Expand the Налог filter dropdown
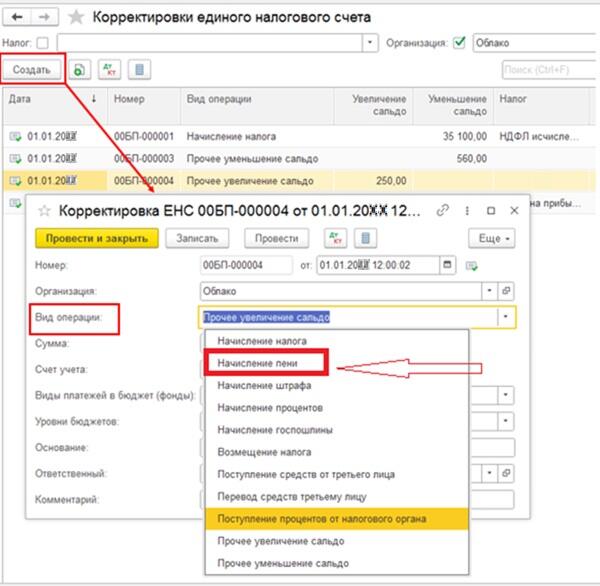 (x=371, y=43)
